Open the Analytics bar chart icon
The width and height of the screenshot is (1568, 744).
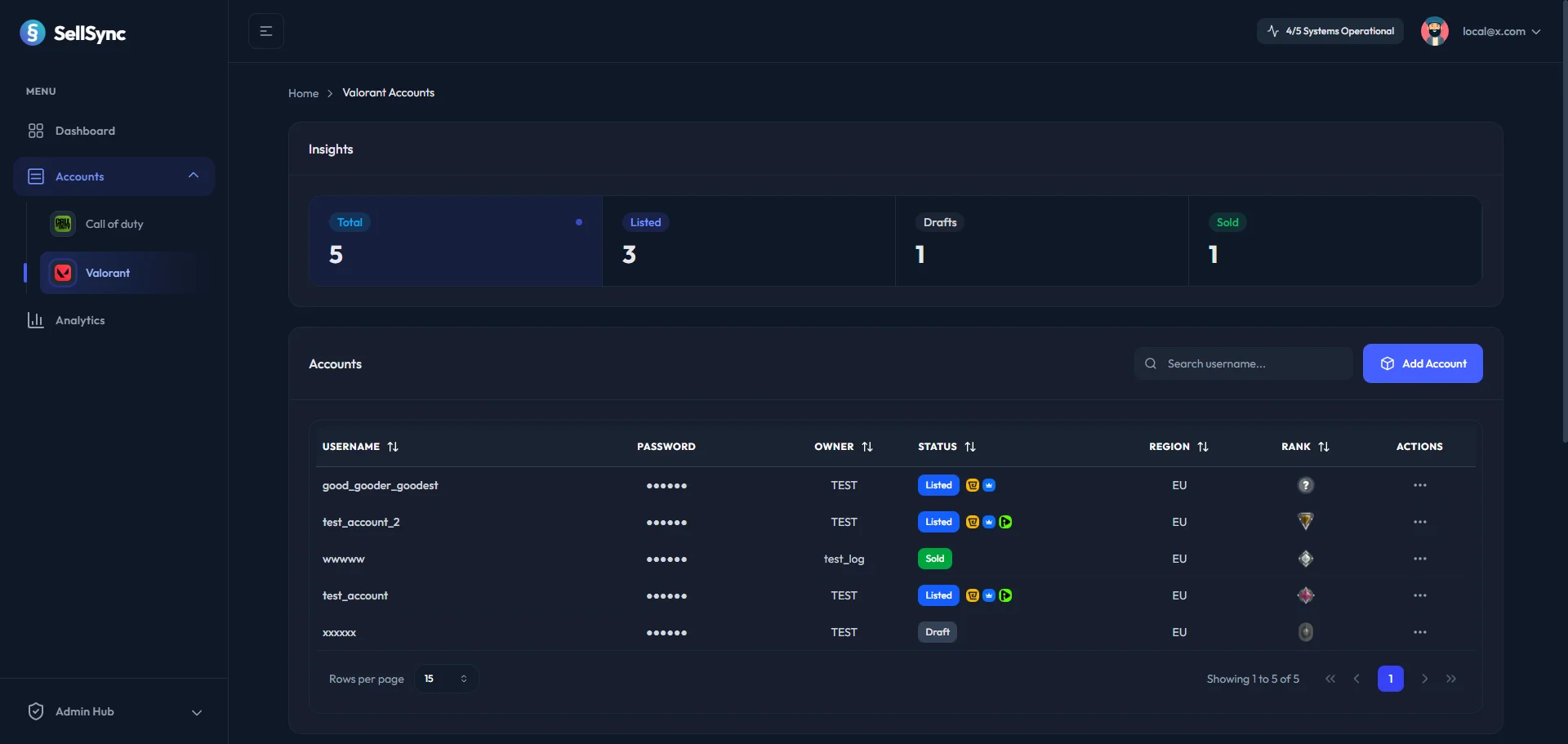tap(35, 320)
